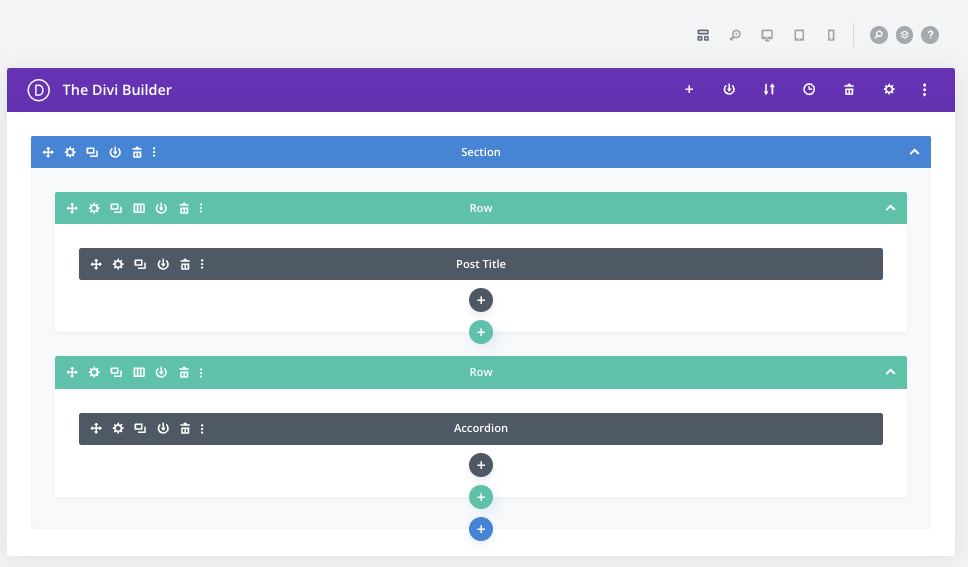
Task: Collapse the Row containing Accordion
Action: [890, 372]
